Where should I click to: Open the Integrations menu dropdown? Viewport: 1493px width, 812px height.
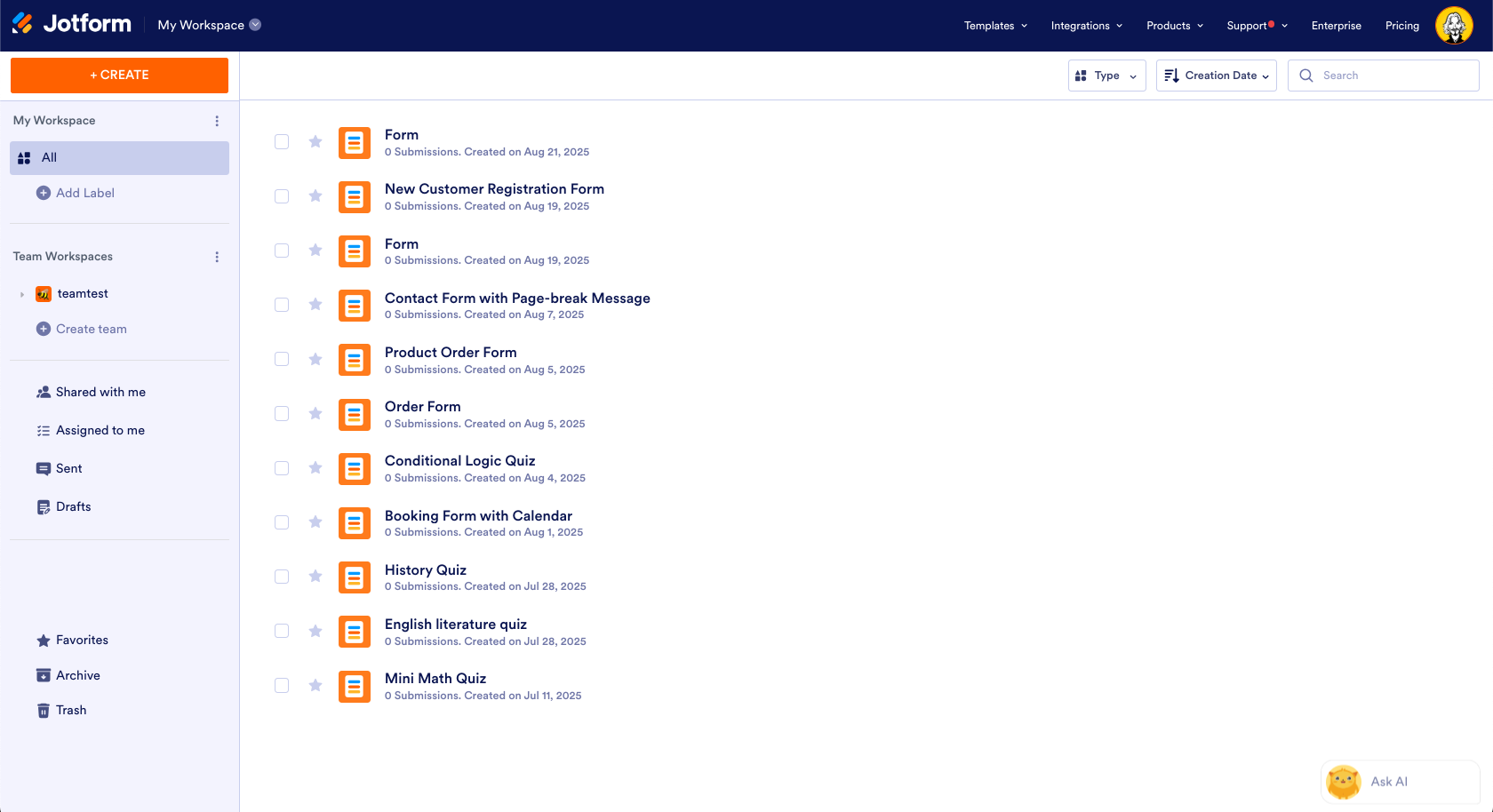pyautogui.click(x=1086, y=26)
